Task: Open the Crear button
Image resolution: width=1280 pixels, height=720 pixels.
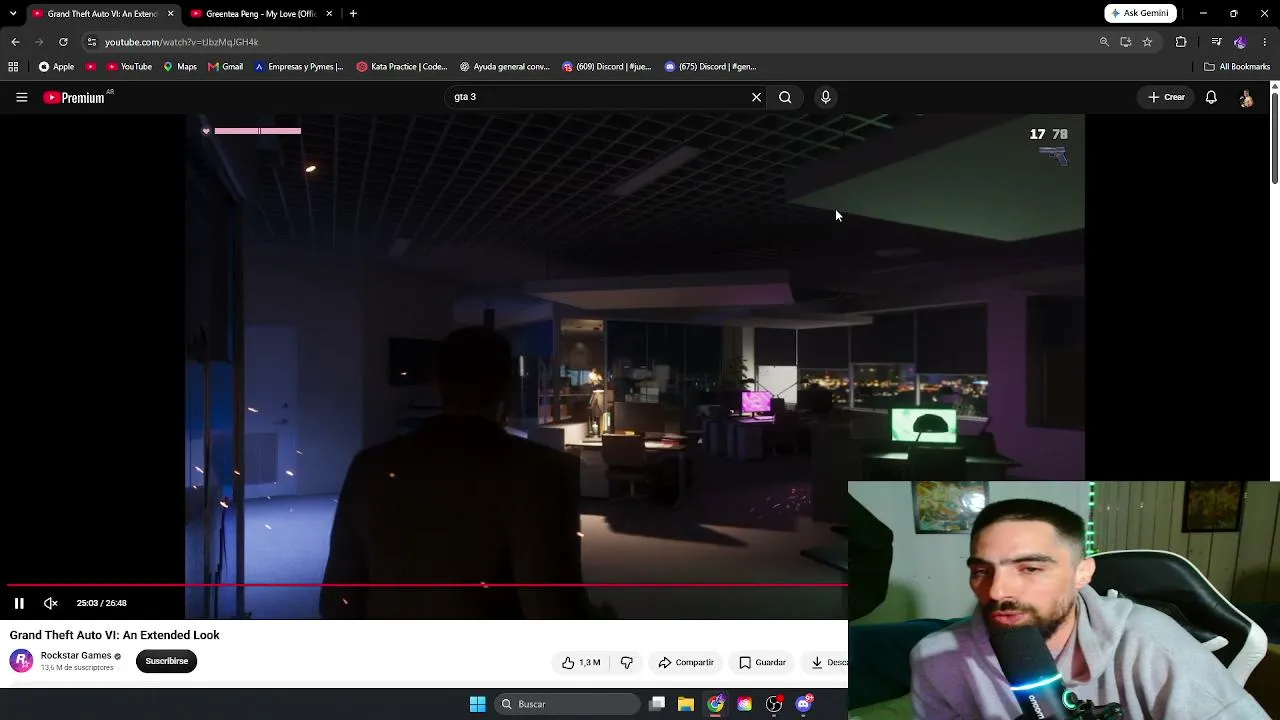Action: point(1166,97)
